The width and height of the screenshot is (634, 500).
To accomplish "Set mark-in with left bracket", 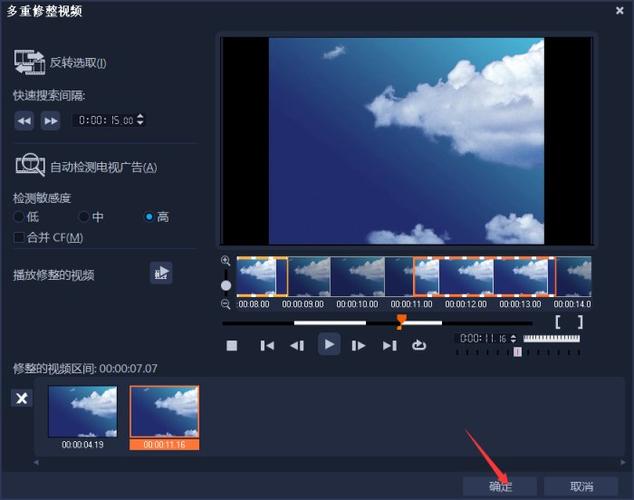I will coord(558,322).
